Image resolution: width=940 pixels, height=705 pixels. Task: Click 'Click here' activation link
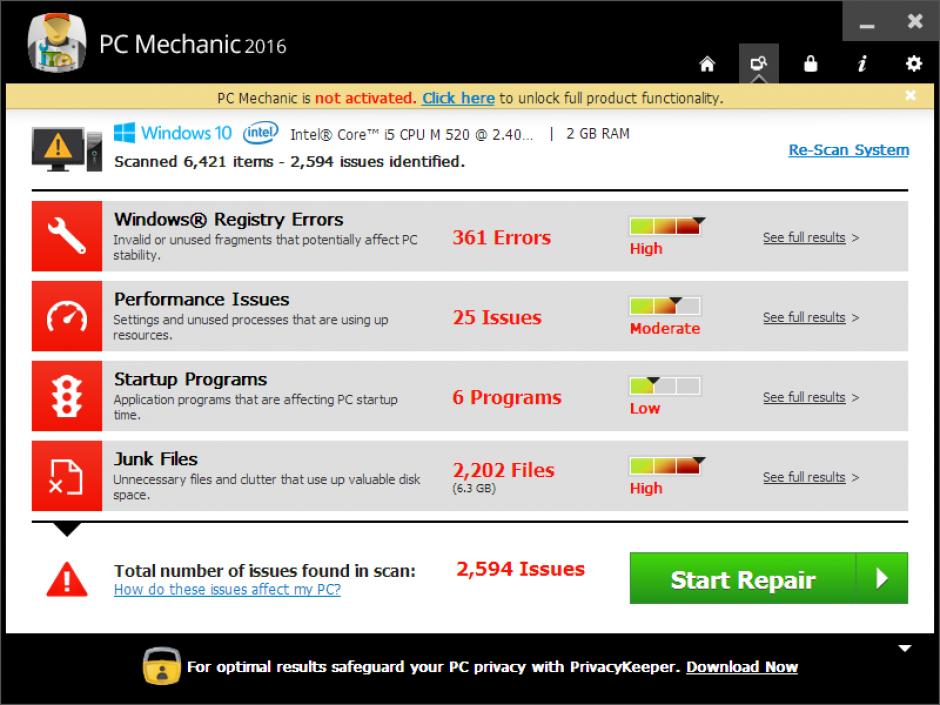click(x=458, y=98)
